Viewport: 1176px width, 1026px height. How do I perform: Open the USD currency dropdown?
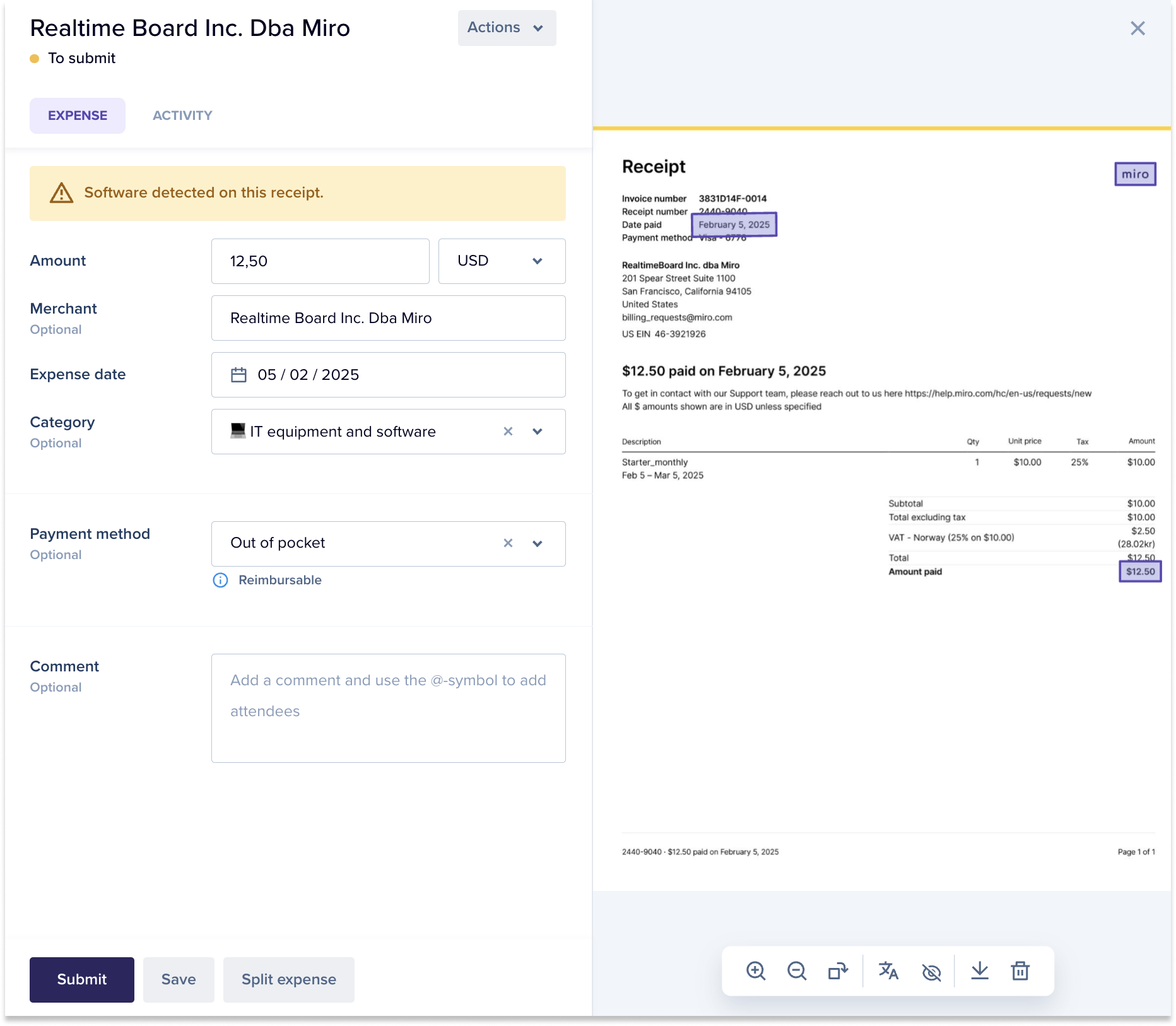click(x=502, y=261)
